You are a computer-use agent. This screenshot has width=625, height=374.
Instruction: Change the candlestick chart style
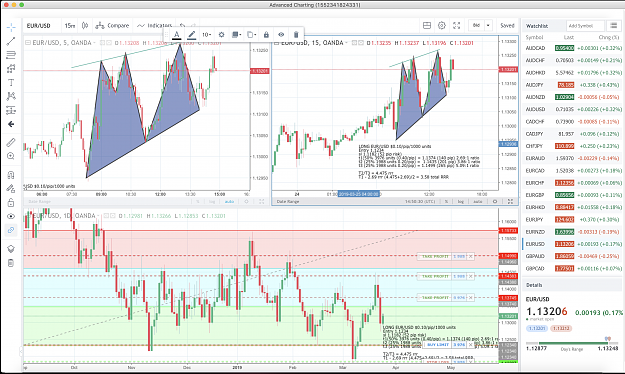tap(85, 26)
